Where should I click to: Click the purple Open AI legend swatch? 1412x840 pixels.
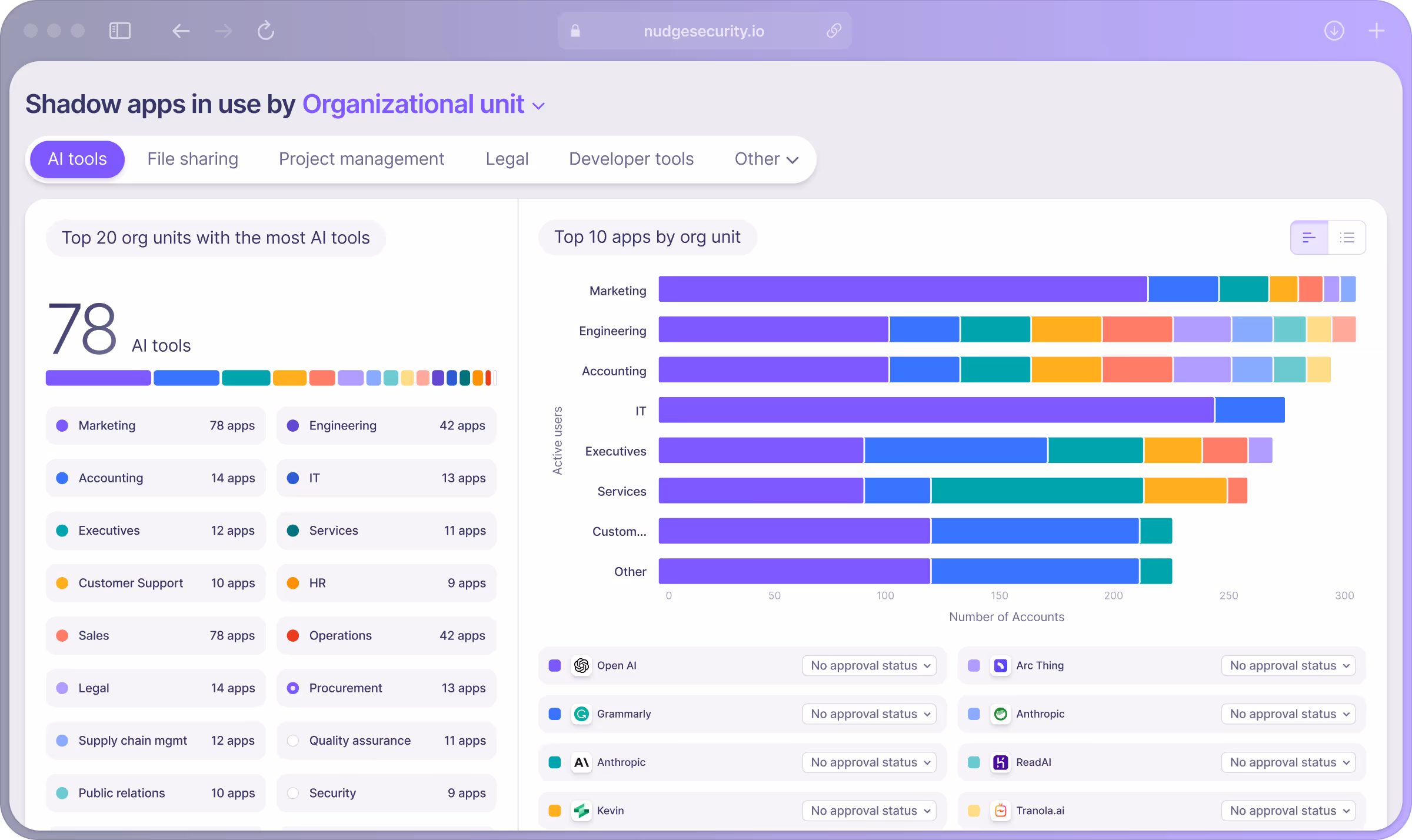click(554, 665)
